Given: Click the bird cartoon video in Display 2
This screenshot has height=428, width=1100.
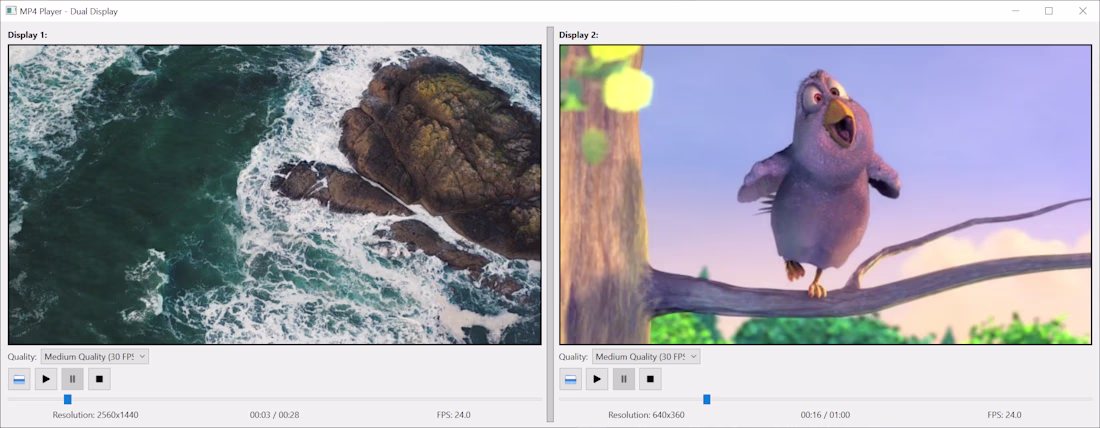Looking at the screenshot, I should coord(826,195).
